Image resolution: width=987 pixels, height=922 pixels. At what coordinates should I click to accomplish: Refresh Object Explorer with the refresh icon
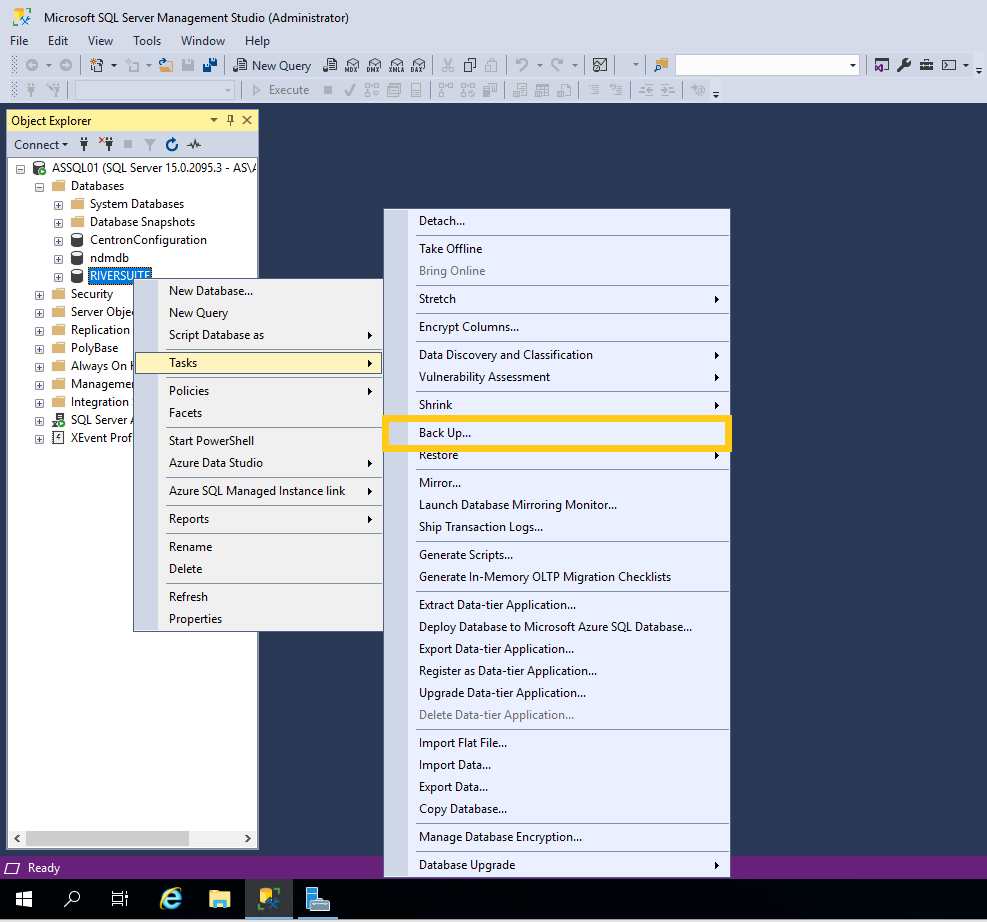coord(172,144)
